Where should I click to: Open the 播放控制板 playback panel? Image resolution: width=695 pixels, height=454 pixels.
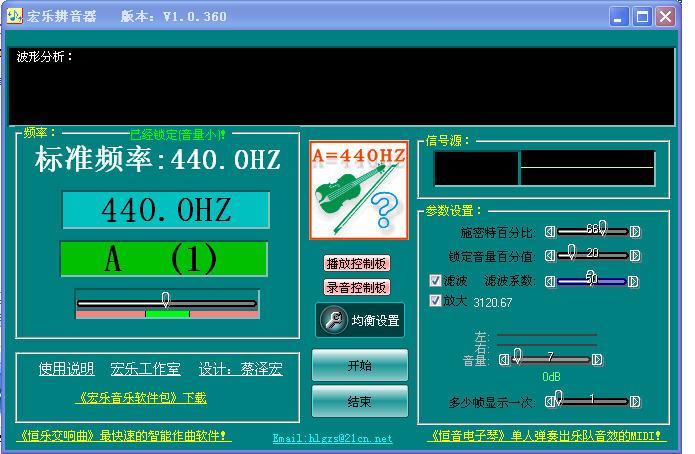click(x=357, y=263)
